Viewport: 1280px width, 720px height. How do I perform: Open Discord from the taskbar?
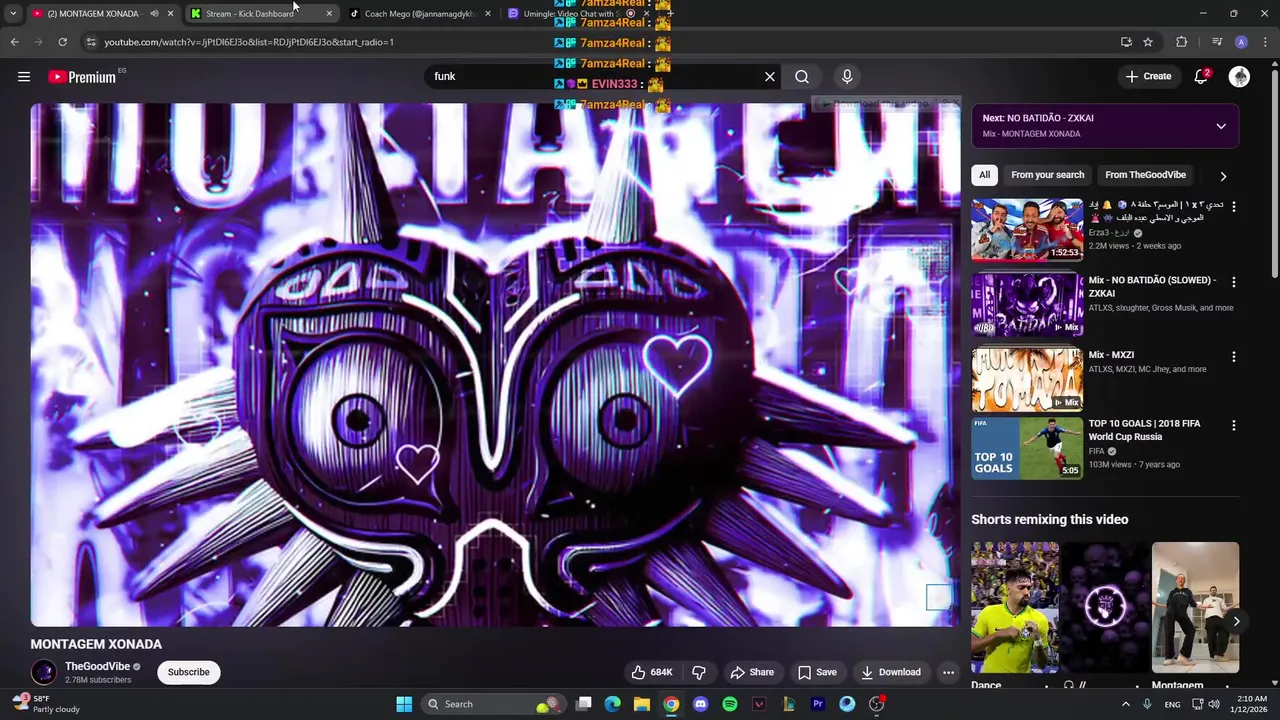(x=700, y=704)
